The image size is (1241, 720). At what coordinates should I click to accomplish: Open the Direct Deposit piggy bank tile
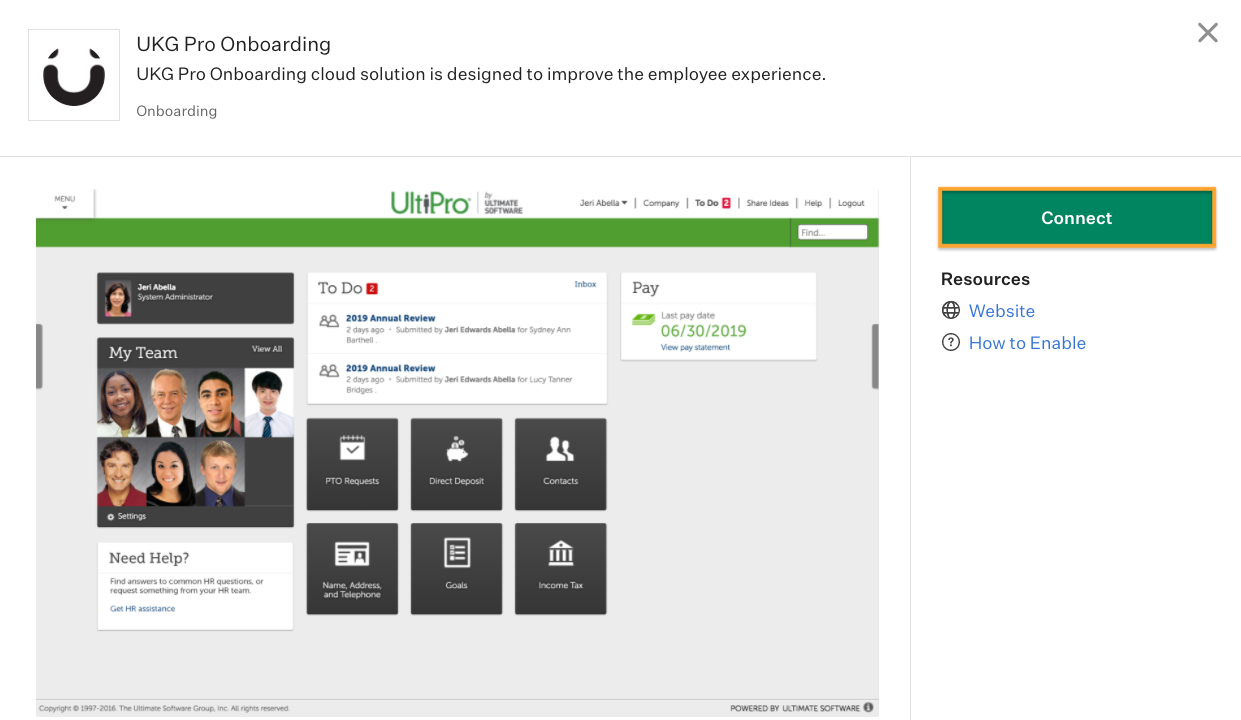coord(456,464)
